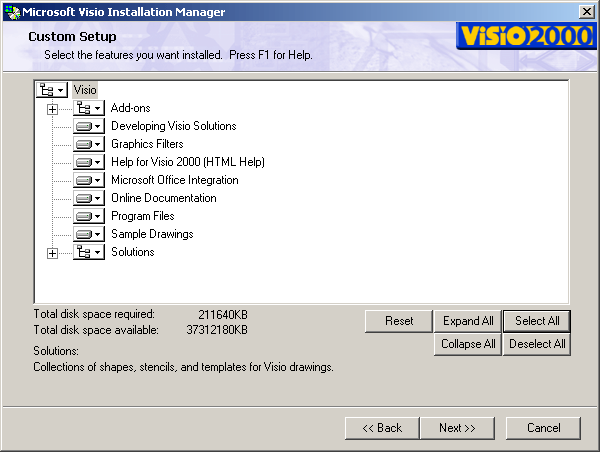Select the Solutions feature label

pos(133,252)
